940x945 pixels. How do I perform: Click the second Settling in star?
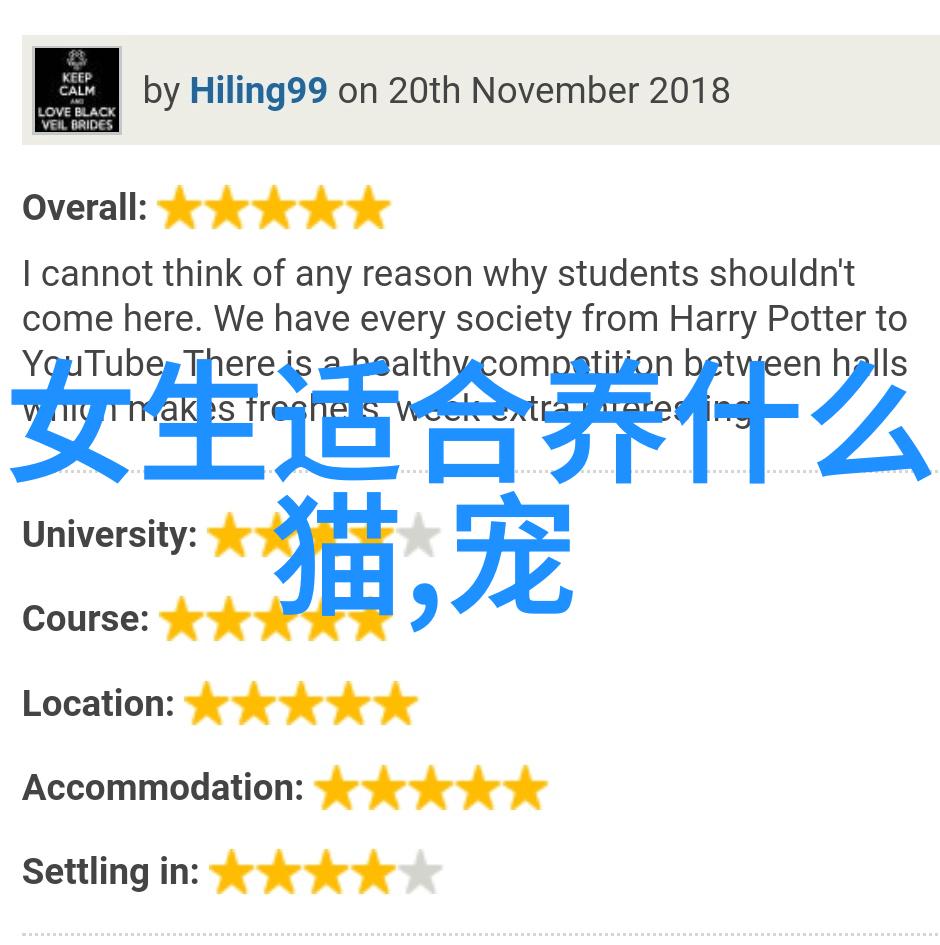[279, 872]
